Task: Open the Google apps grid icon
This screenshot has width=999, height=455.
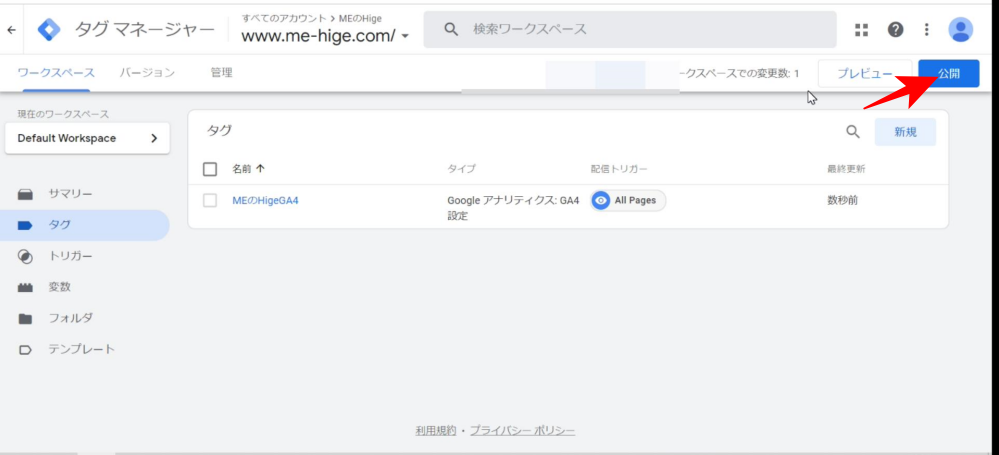Action: [x=861, y=29]
